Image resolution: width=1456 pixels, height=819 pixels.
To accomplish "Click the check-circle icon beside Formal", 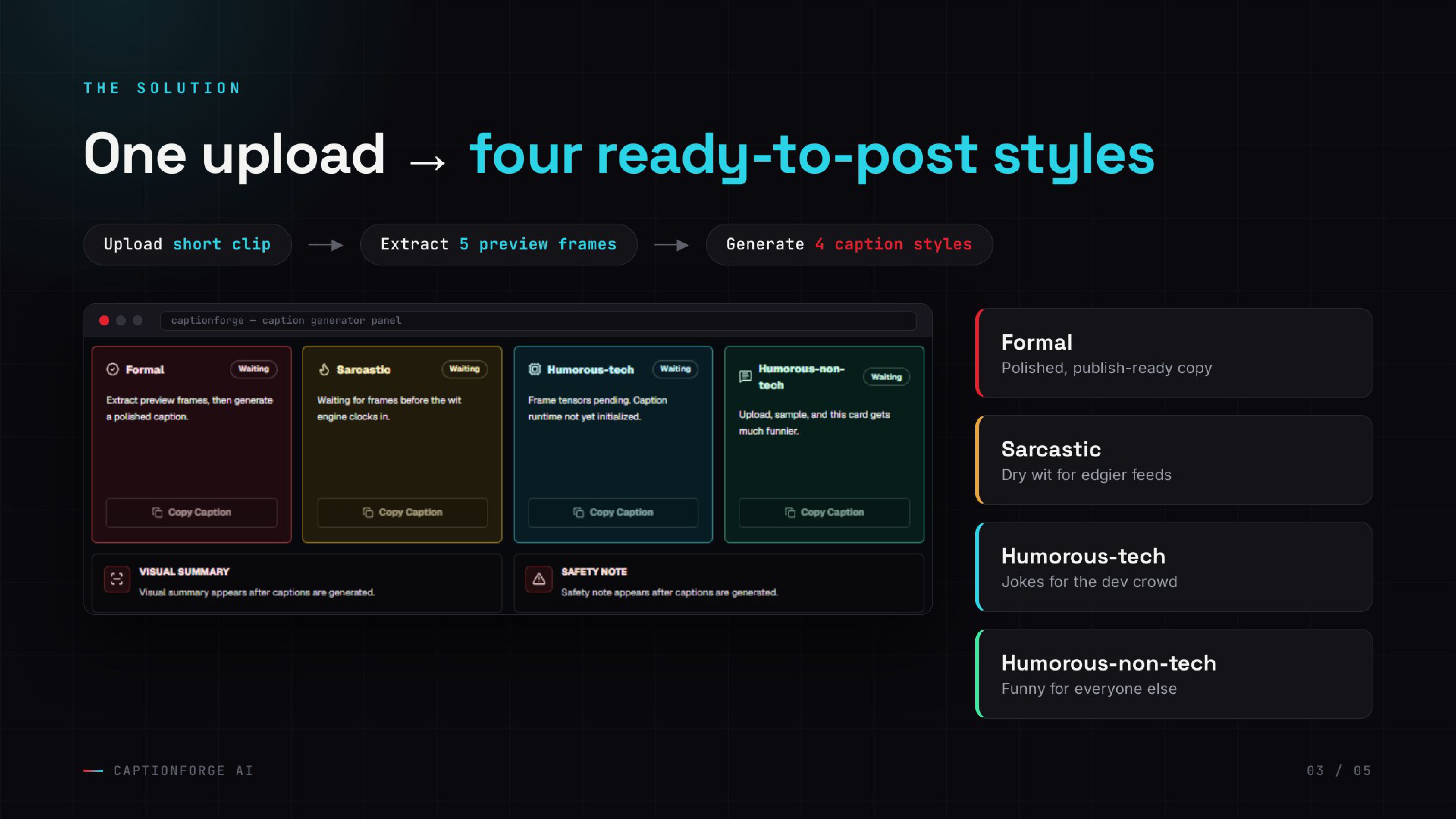I will click(113, 369).
